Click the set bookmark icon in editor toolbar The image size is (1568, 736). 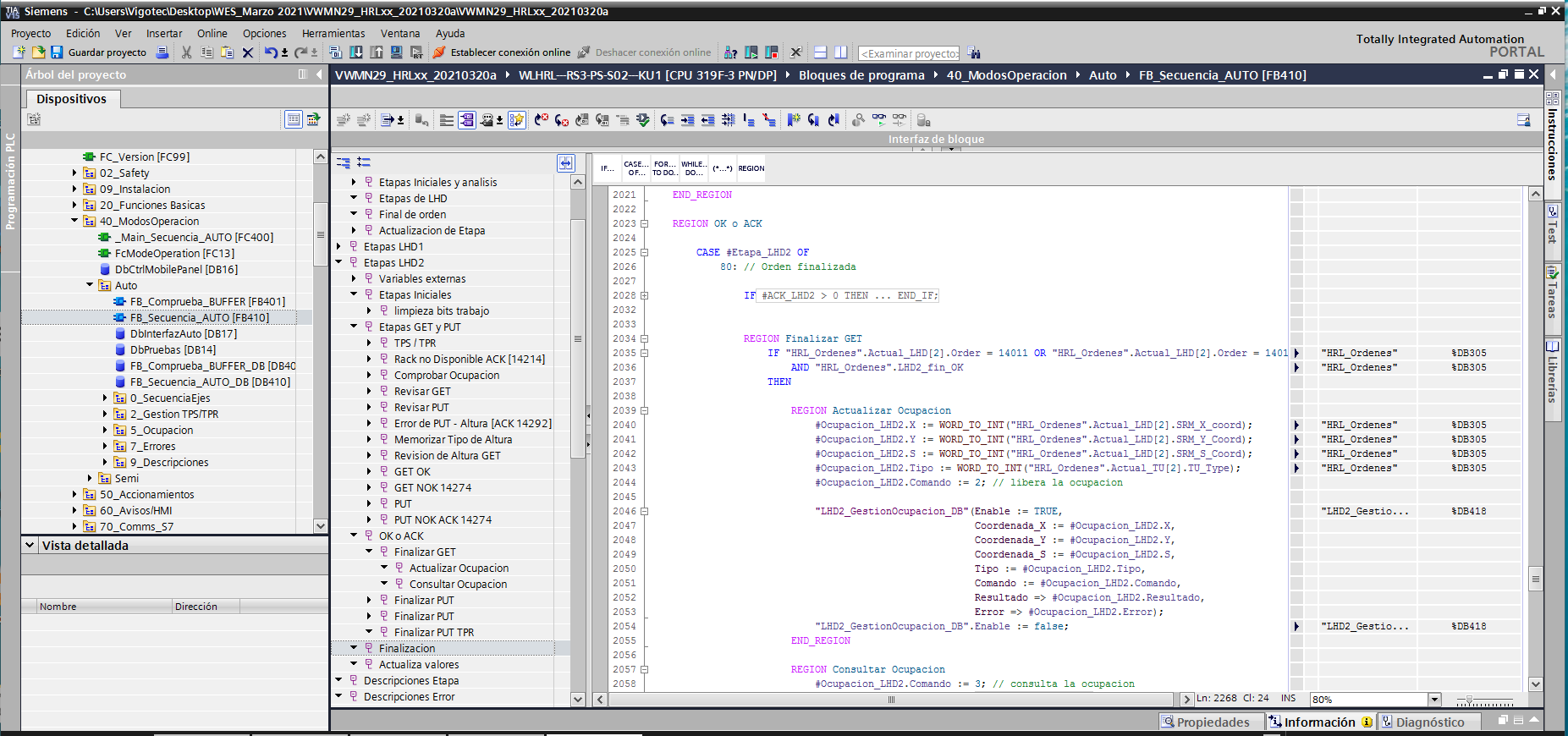click(x=794, y=120)
